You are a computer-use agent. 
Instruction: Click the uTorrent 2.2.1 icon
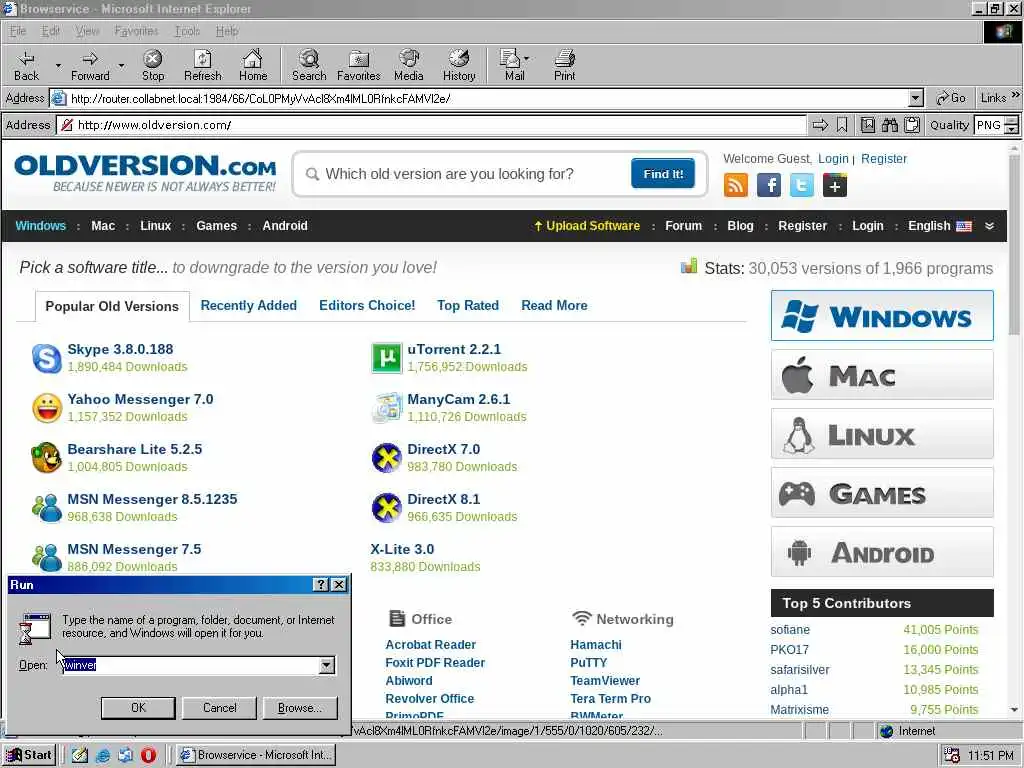click(x=387, y=358)
